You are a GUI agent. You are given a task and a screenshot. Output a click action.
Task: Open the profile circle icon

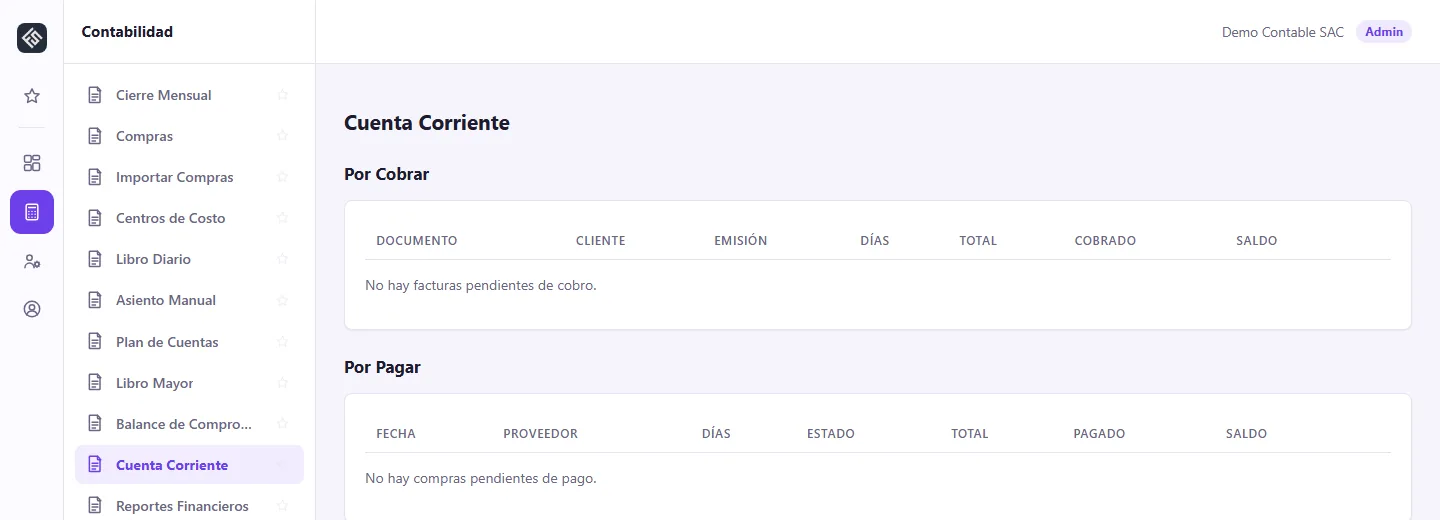[x=32, y=309]
